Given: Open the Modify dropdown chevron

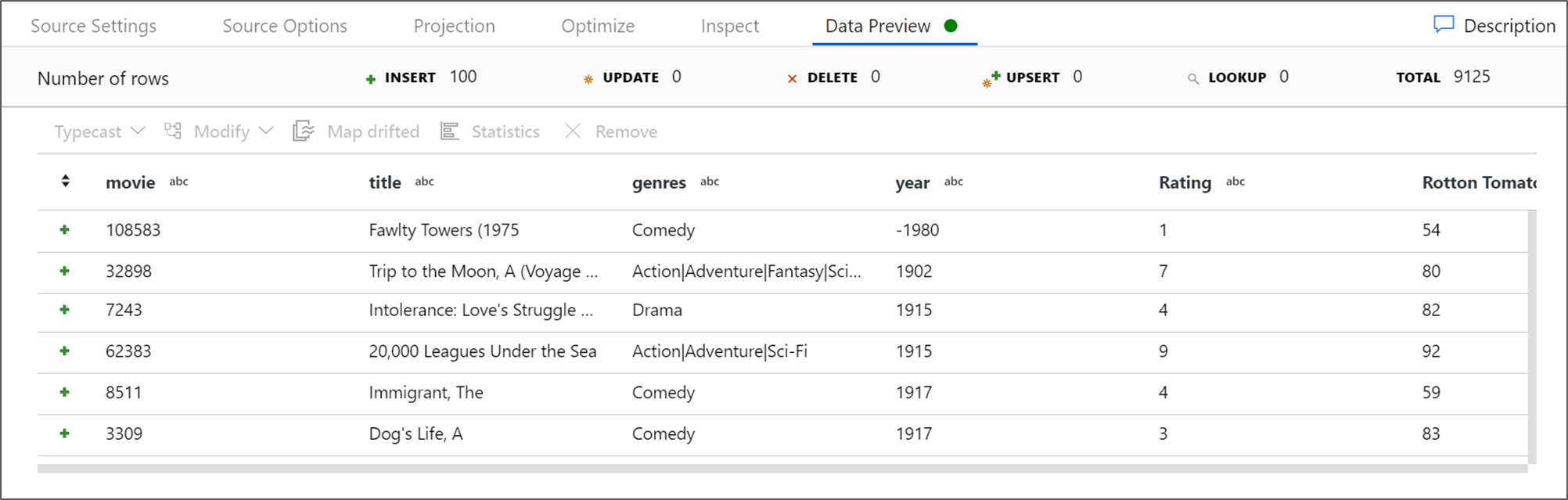Looking at the screenshot, I should coord(266,131).
